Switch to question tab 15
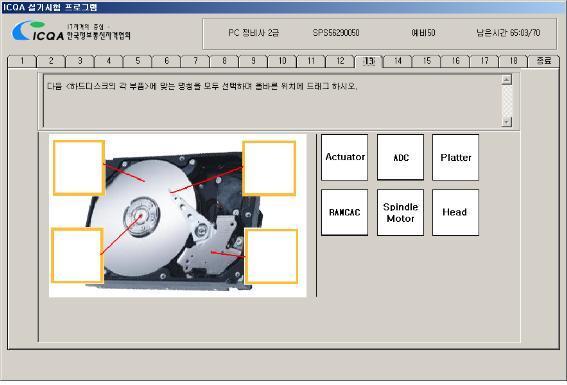567x385 pixels. pyautogui.click(x=427, y=61)
